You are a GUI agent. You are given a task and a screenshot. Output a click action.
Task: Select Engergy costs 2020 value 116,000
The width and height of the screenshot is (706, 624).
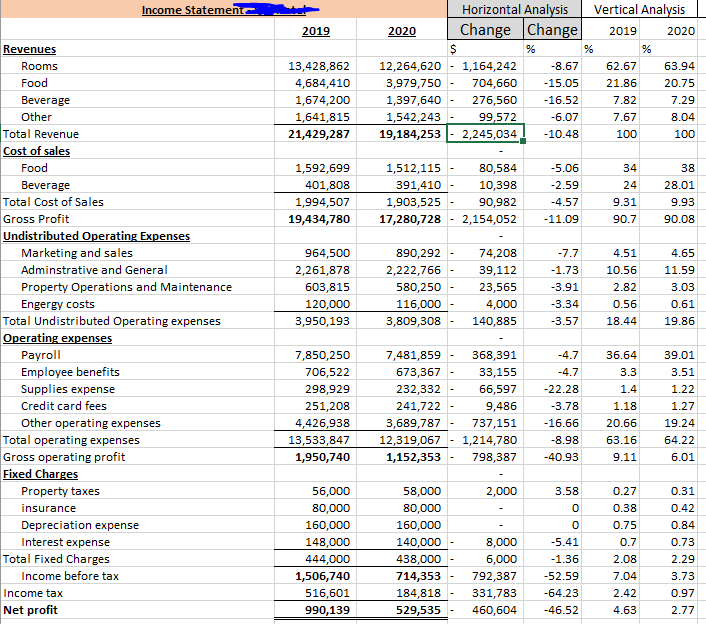tap(419, 304)
